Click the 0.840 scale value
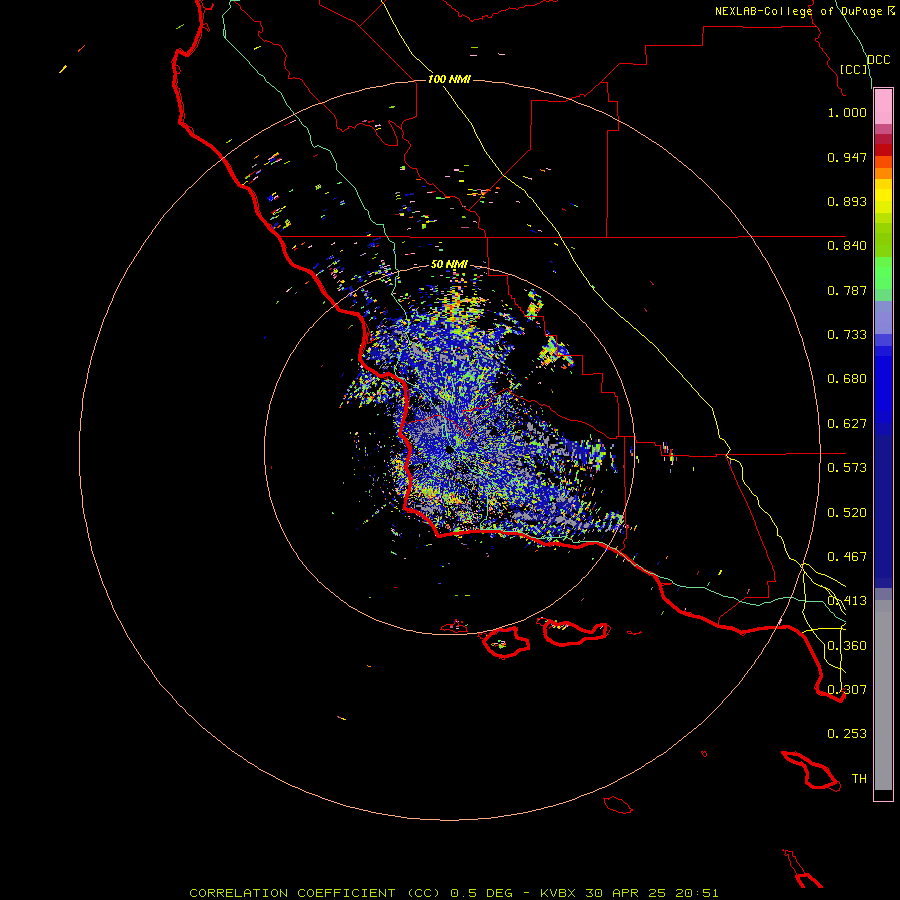This screenshot has width=900, height=900. (847, 246)
